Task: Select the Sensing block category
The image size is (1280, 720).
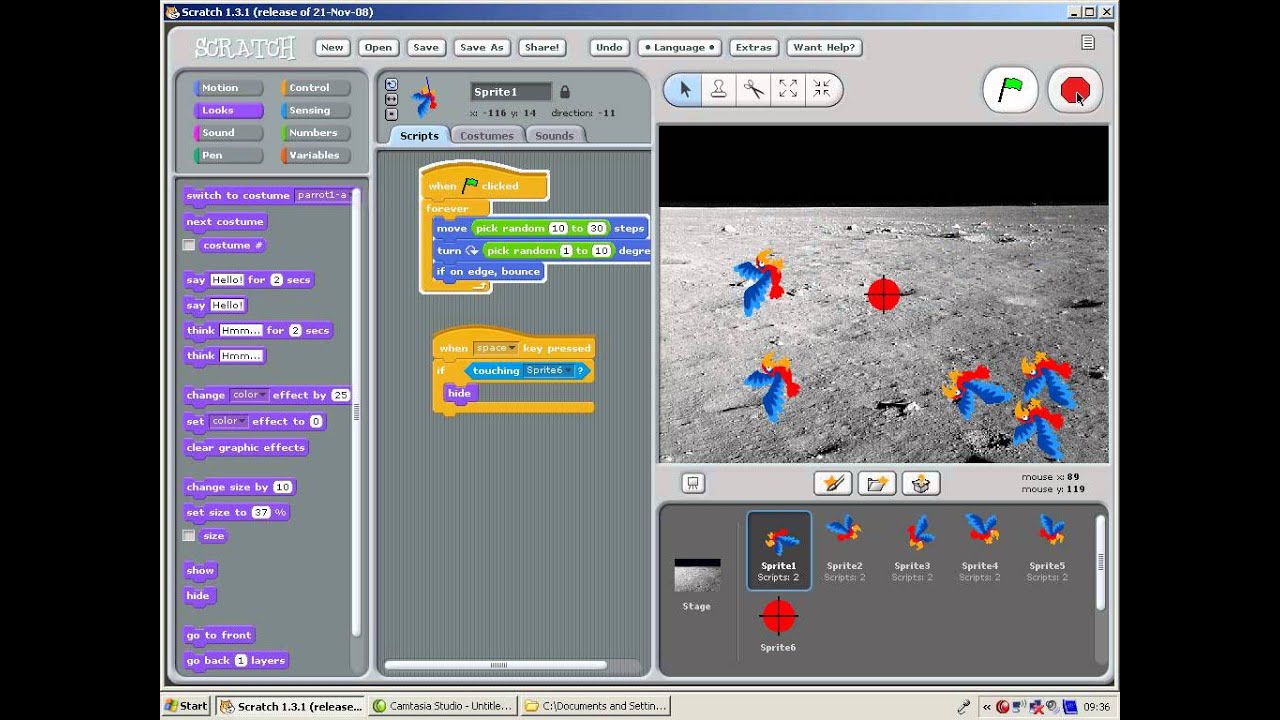Action: 316,110
